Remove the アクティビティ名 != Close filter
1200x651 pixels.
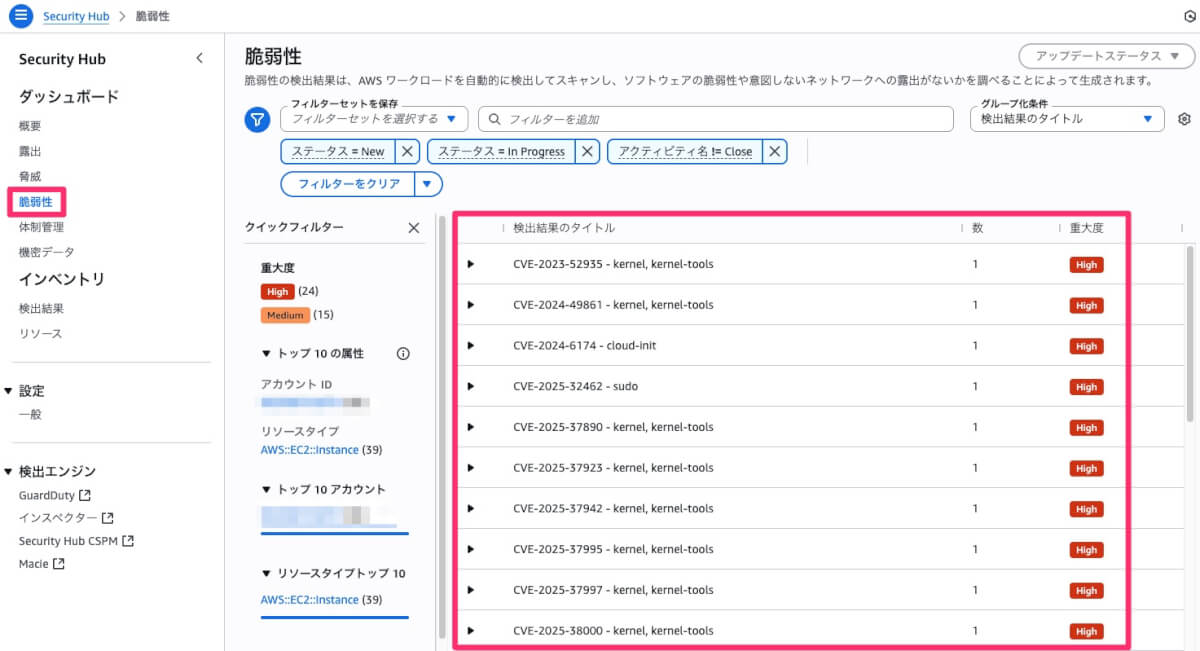click(x=774, y=152)
